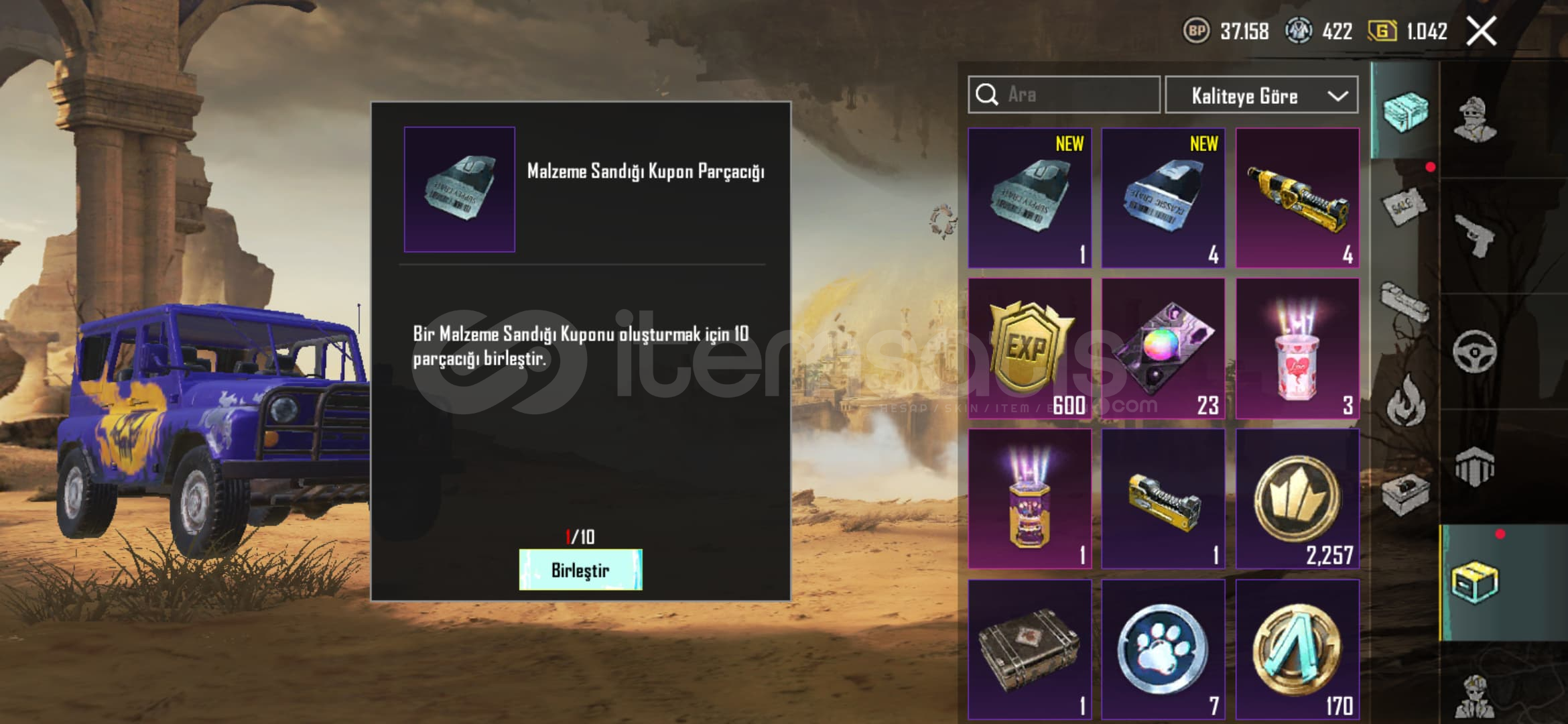This screenshot has height=724, width=1568.
Task: Expand the sort dropdown chevron arrow
Action: click(x=1337, y=96)
